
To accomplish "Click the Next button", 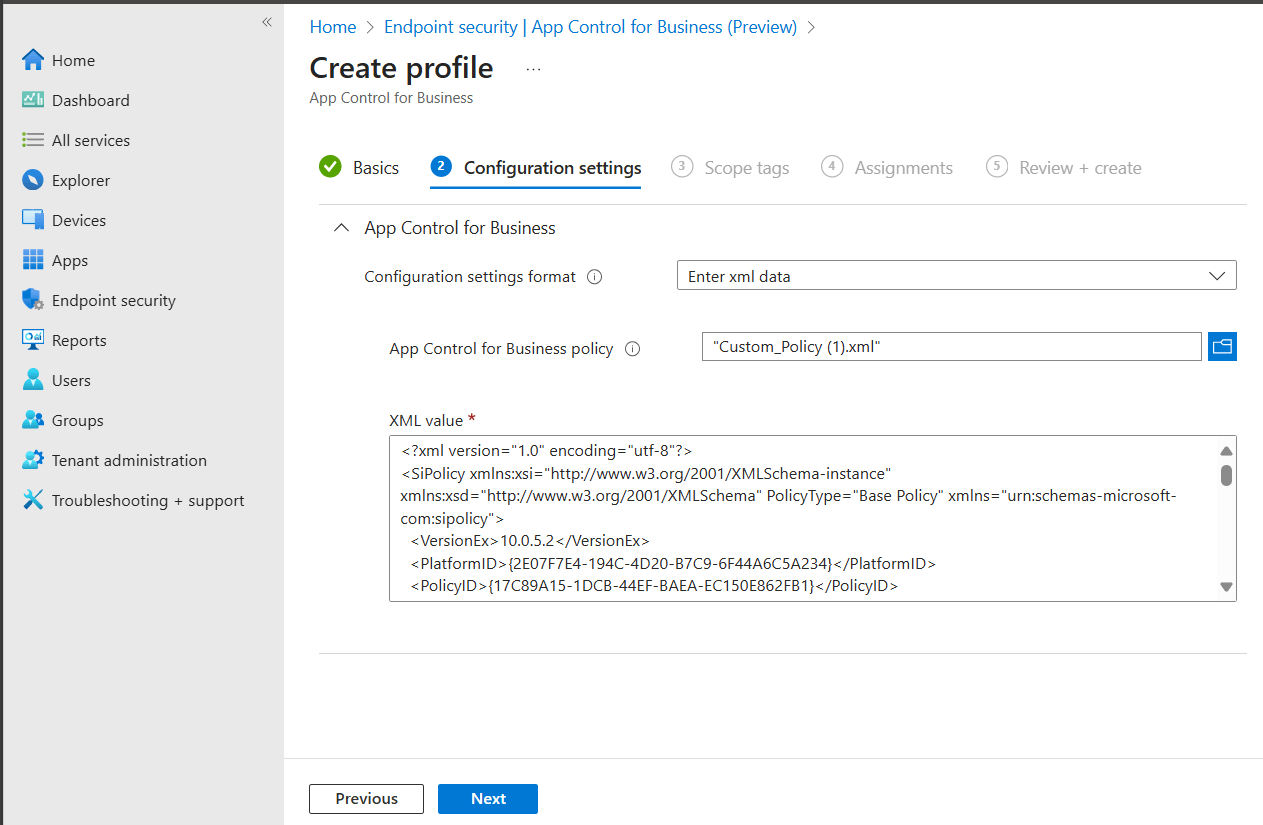I will pos(488,798).
